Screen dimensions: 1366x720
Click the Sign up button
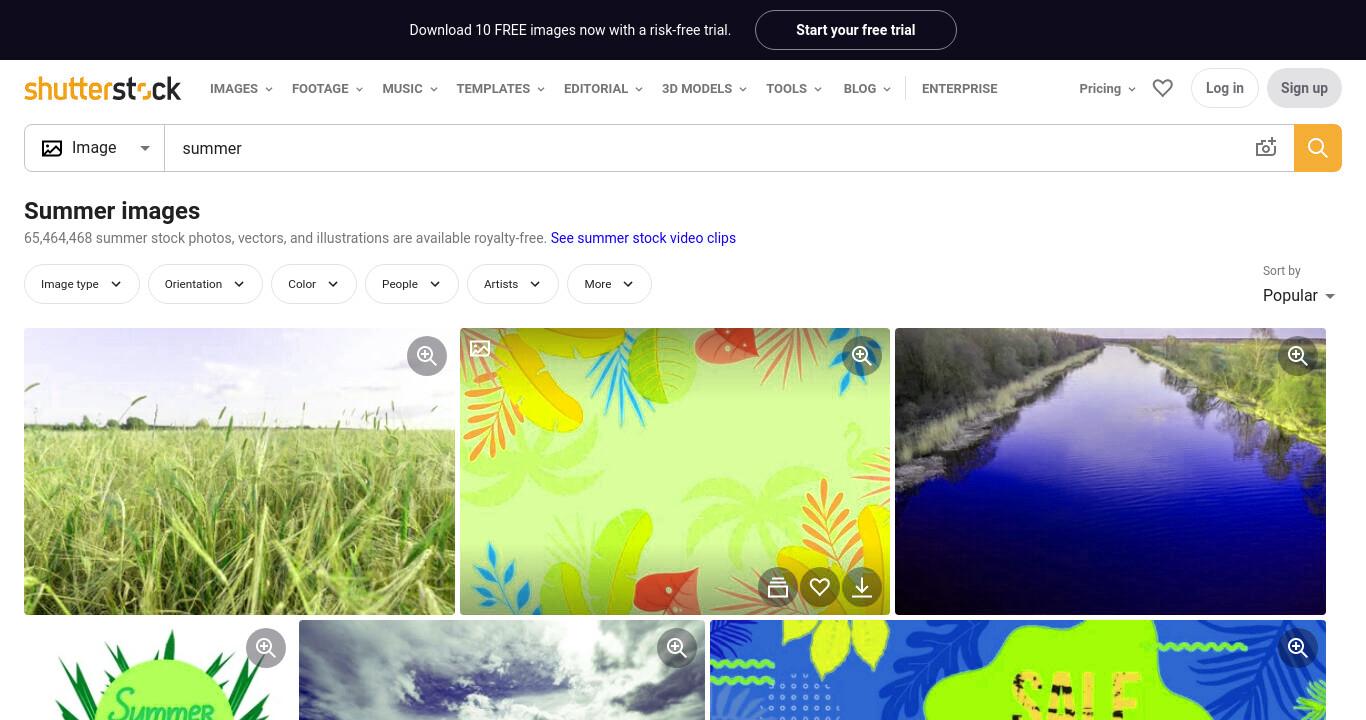[x=1304, y=88]
